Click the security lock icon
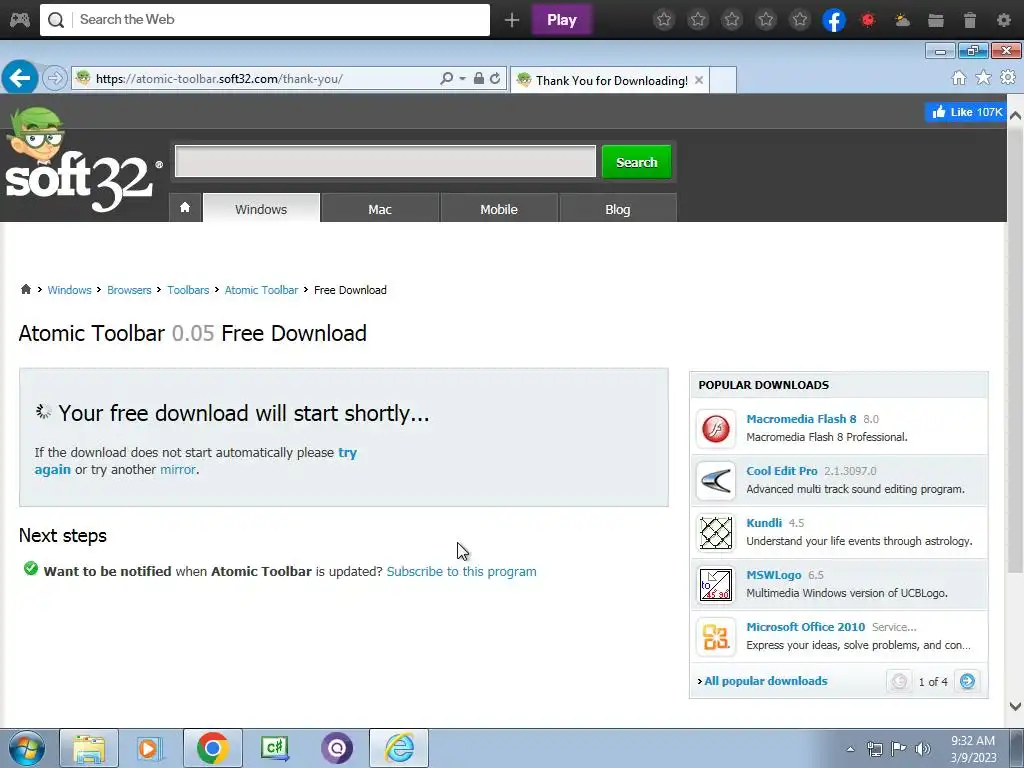Image resolution: width=1024 pixels, height=768 pixels. (x=479, y=78)
